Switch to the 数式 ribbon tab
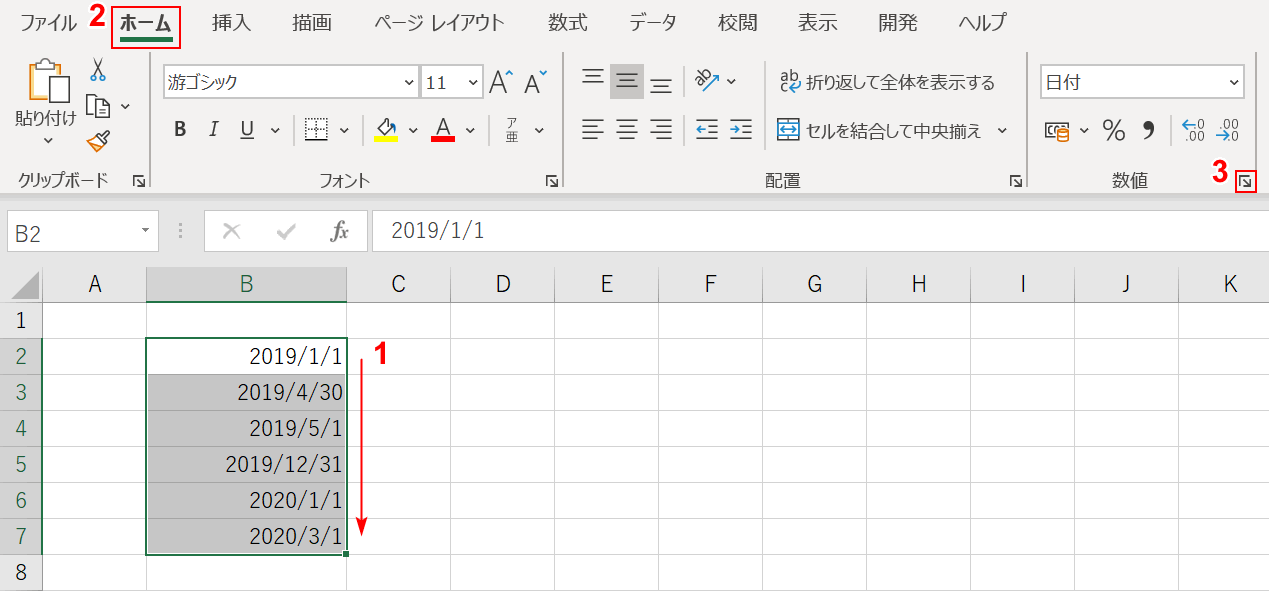 (567, 22)
